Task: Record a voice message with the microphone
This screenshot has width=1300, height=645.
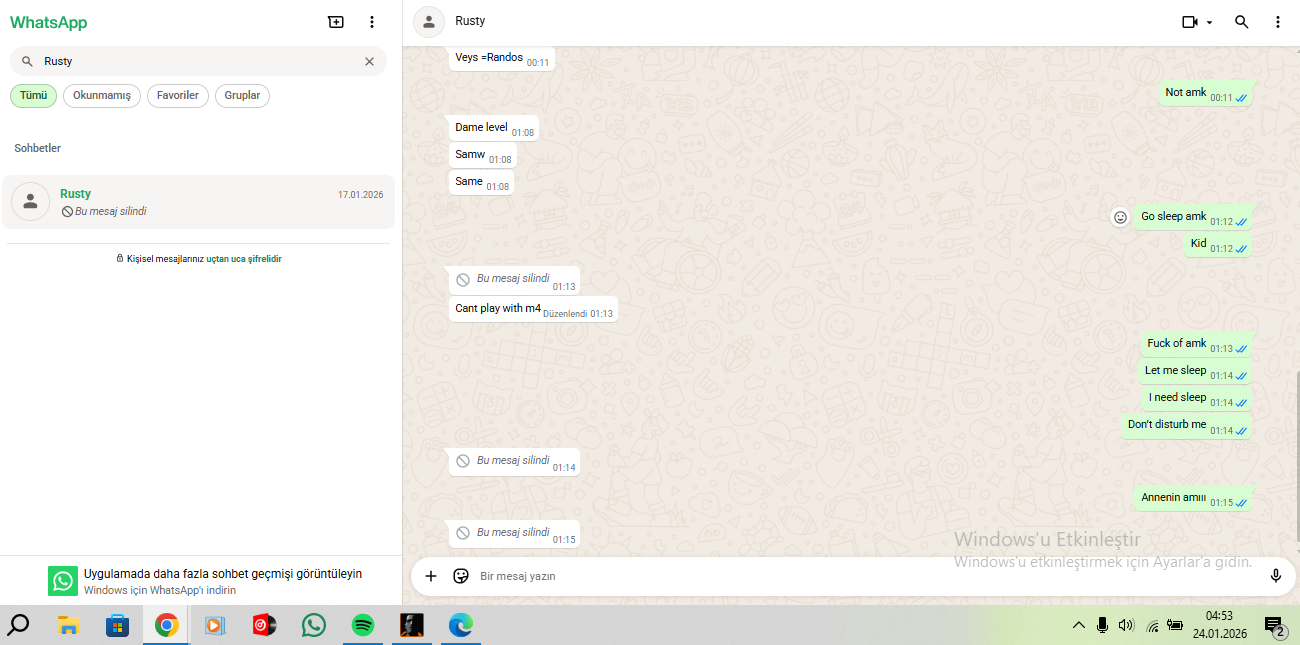Action: point(1276,576)
